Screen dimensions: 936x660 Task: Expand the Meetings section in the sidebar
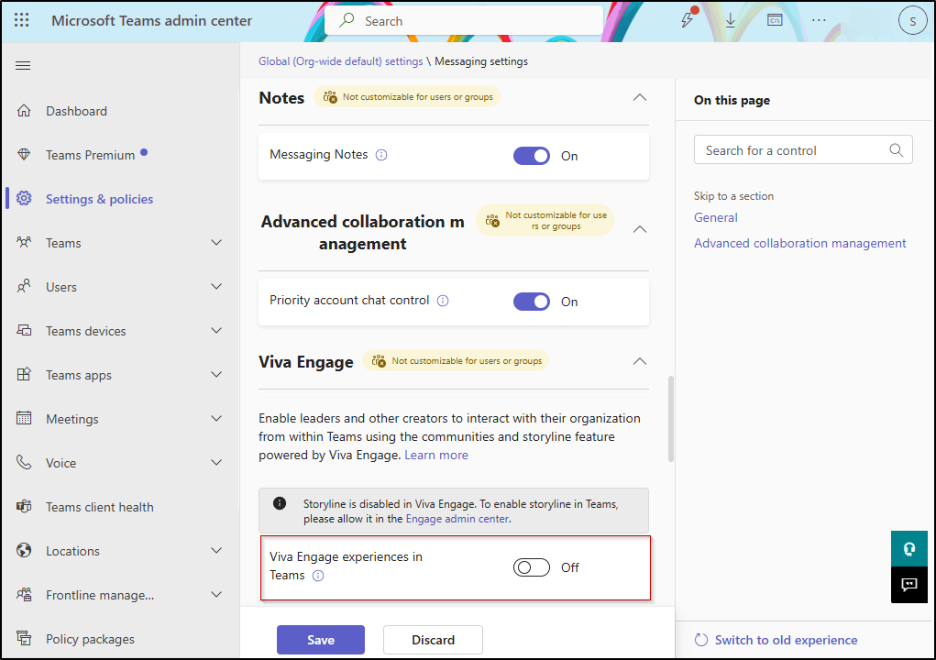216,419
